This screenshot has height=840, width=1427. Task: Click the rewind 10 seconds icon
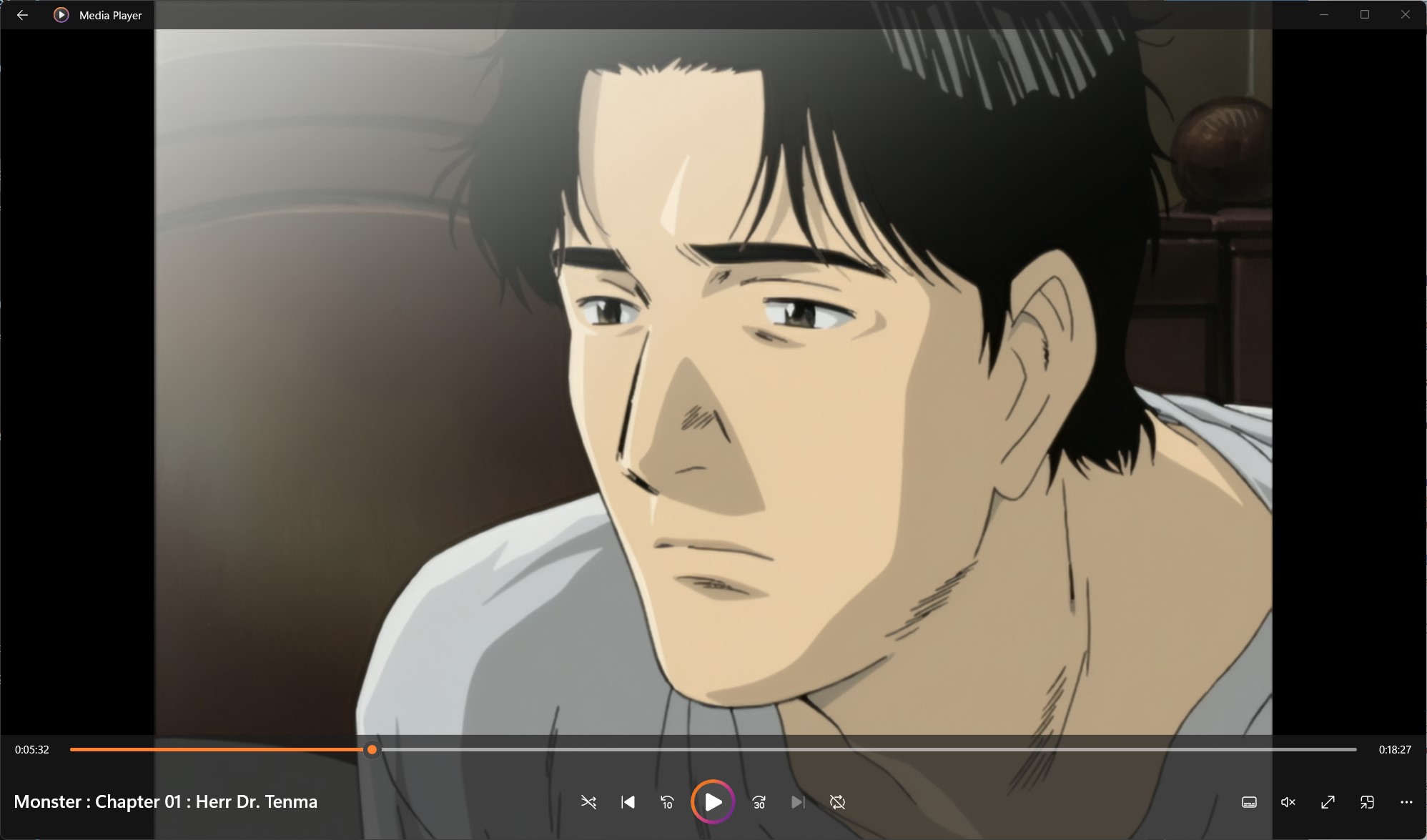click(667, 801)
